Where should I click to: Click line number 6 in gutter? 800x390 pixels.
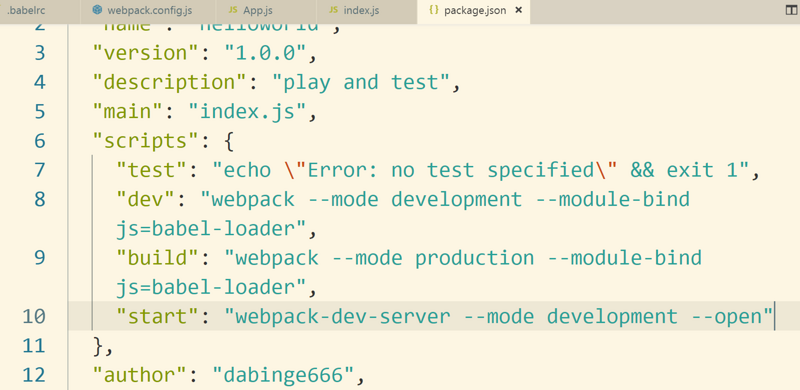[x=40, y=140]
